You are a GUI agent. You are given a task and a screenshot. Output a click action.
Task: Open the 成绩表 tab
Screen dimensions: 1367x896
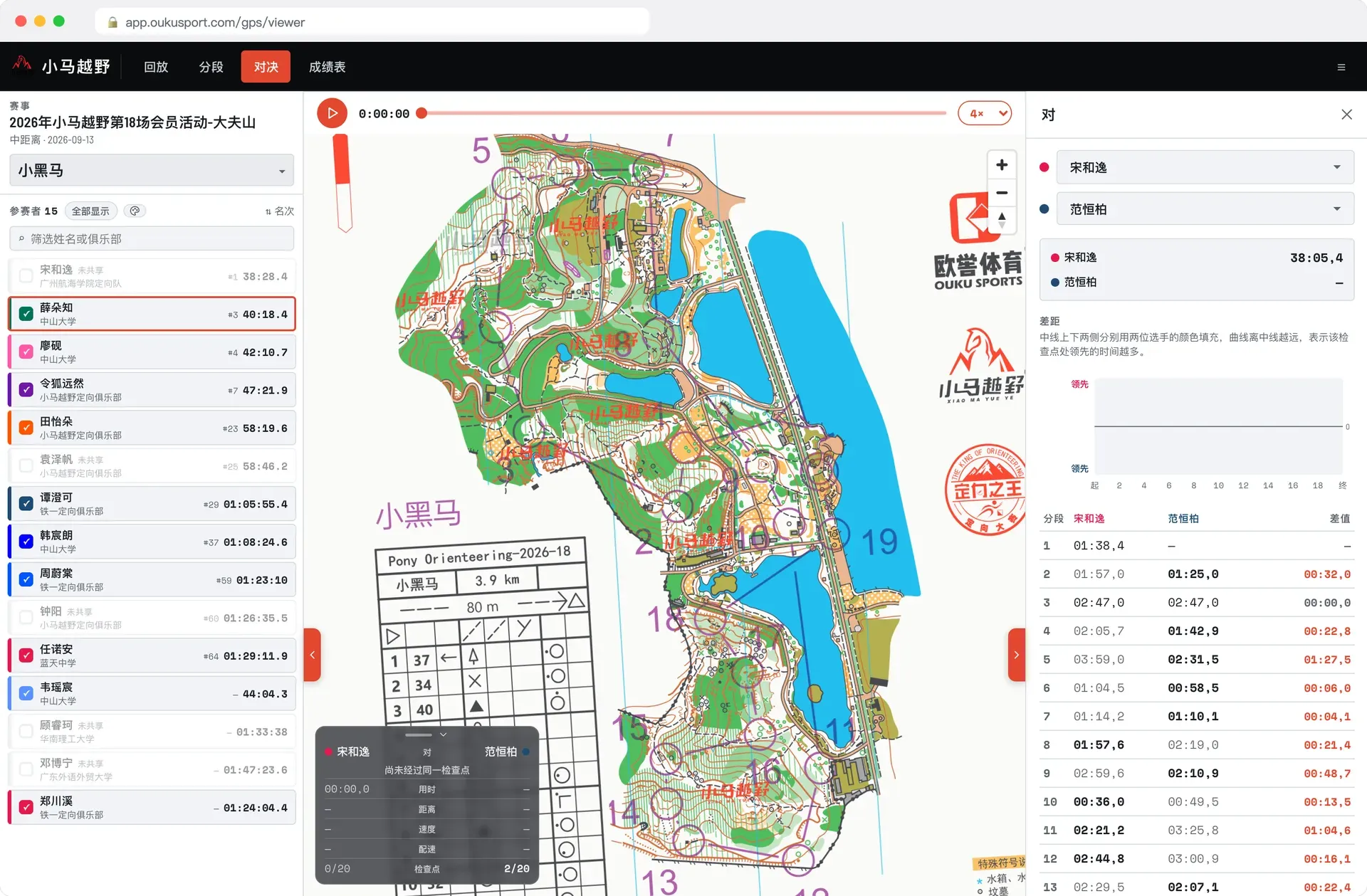327,67
